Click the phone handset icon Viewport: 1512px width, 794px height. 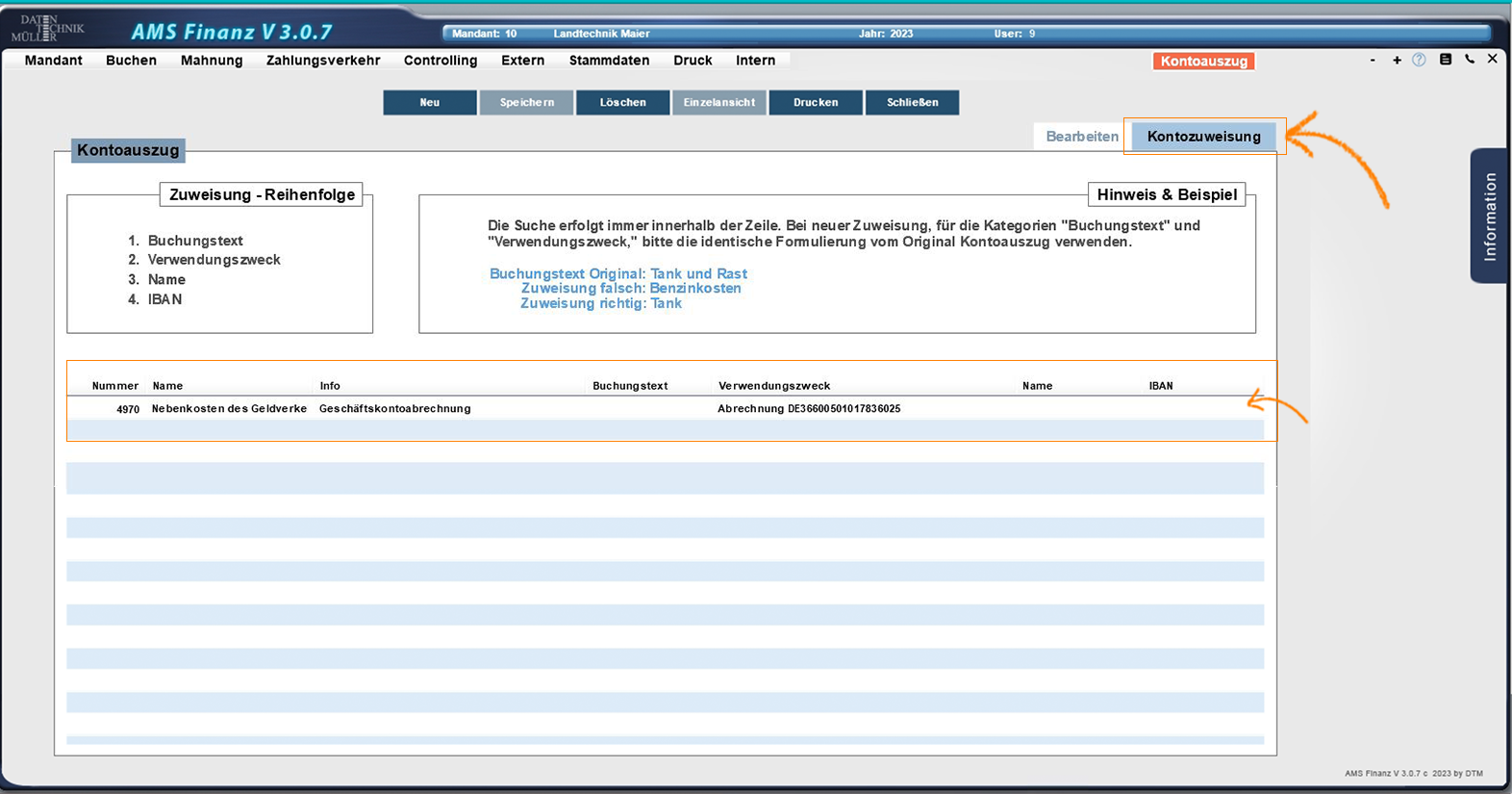coord(1470,59)
